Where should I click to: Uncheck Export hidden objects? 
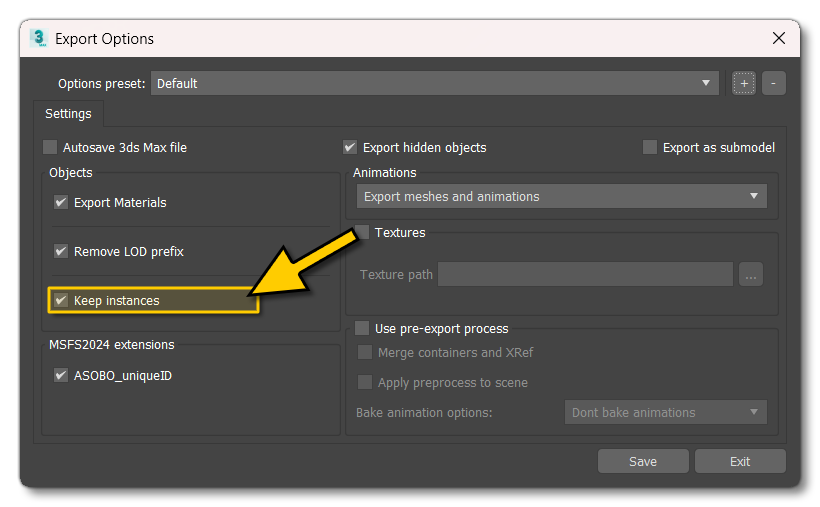tap(350, 148)
